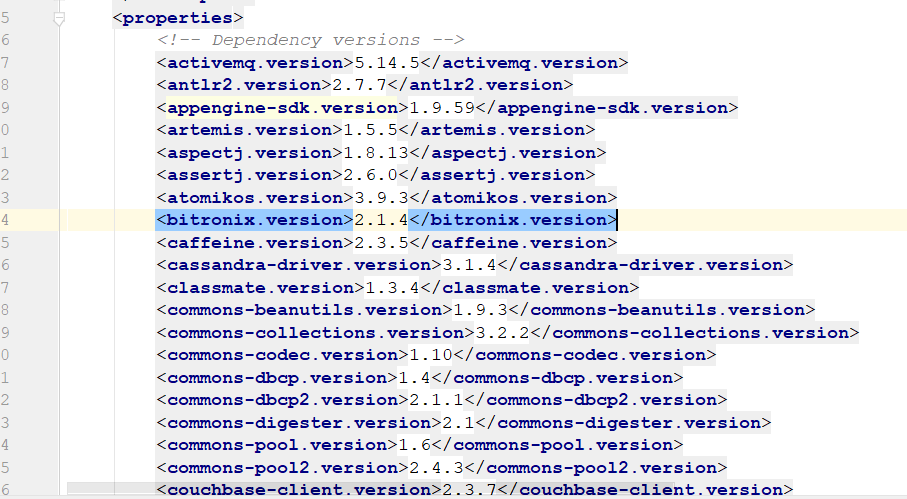Click the closing commons-dbcp2.version tag
Image resolution: width=907 pixels, height=499 pixels.
(595, 400)
